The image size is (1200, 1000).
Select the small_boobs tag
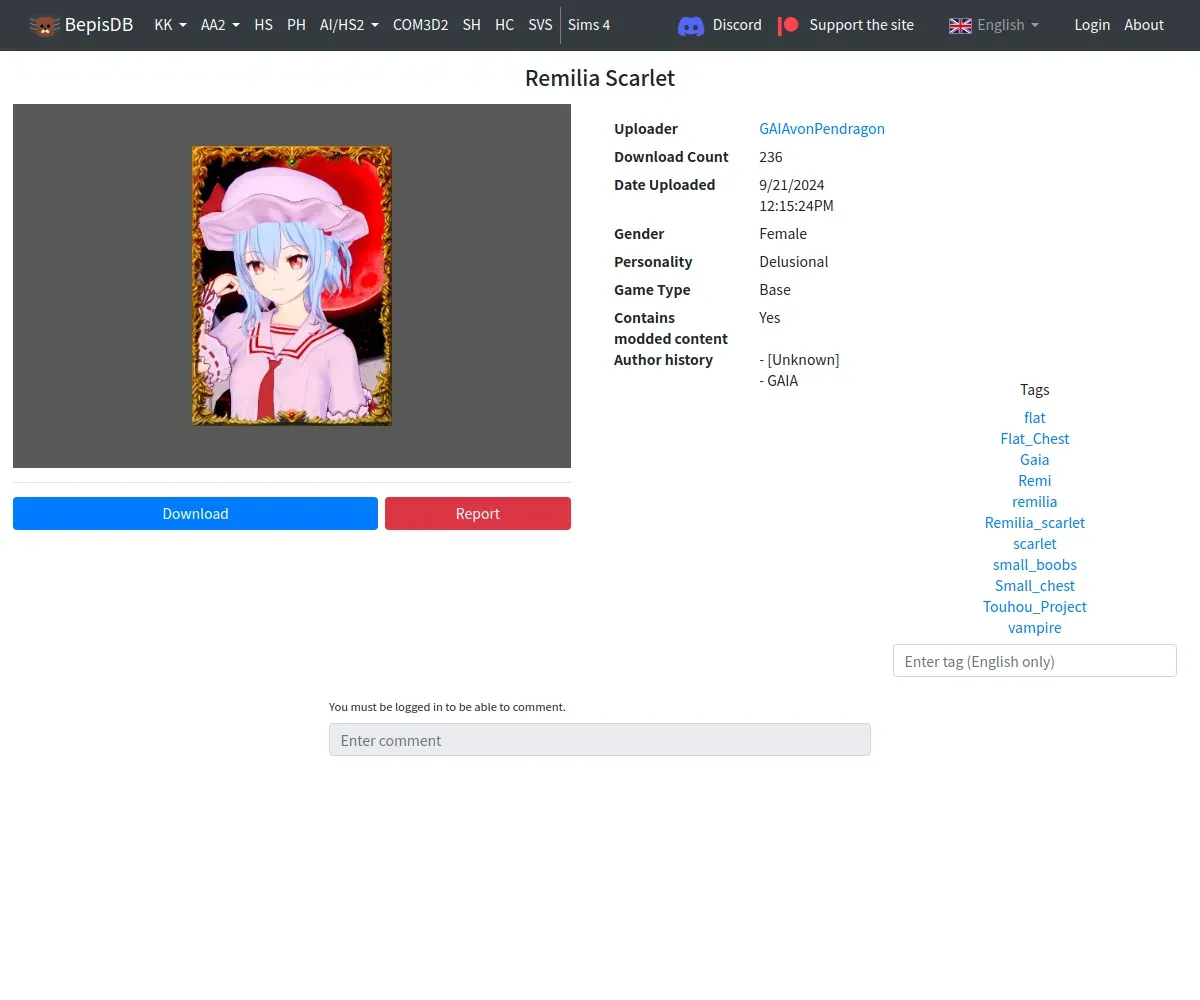coord(1035,565)
